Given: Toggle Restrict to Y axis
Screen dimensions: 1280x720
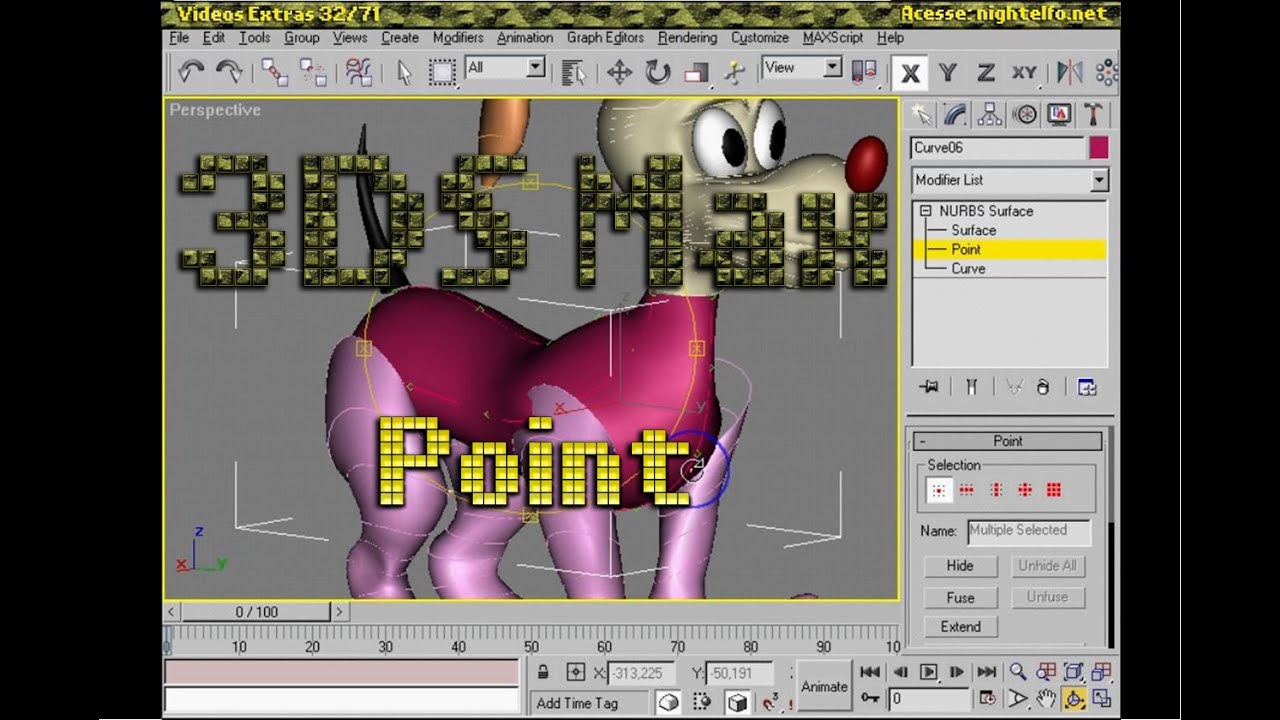Looking at the screenshot, I should point(948,72).
